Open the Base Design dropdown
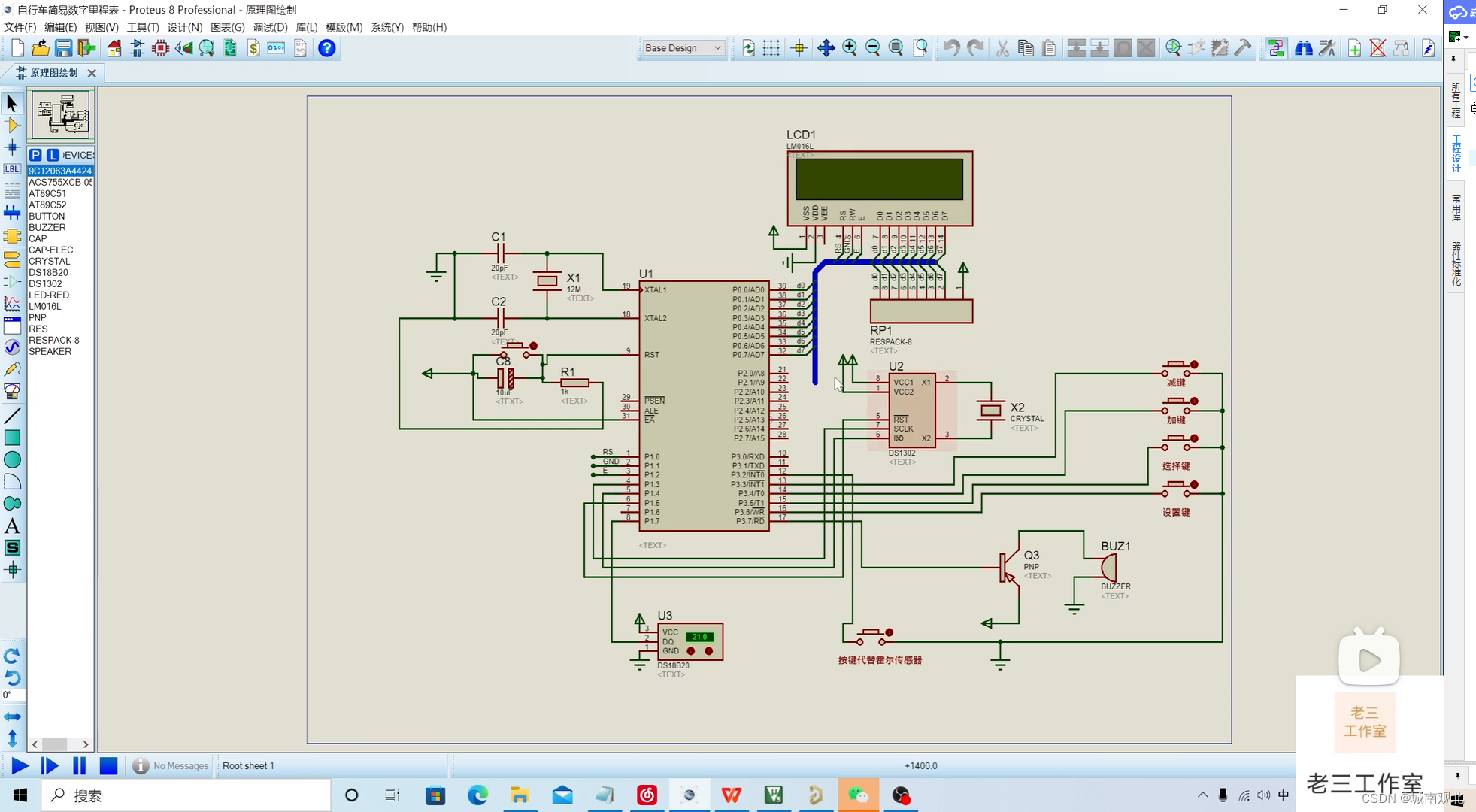 click(x=683, y=48)
